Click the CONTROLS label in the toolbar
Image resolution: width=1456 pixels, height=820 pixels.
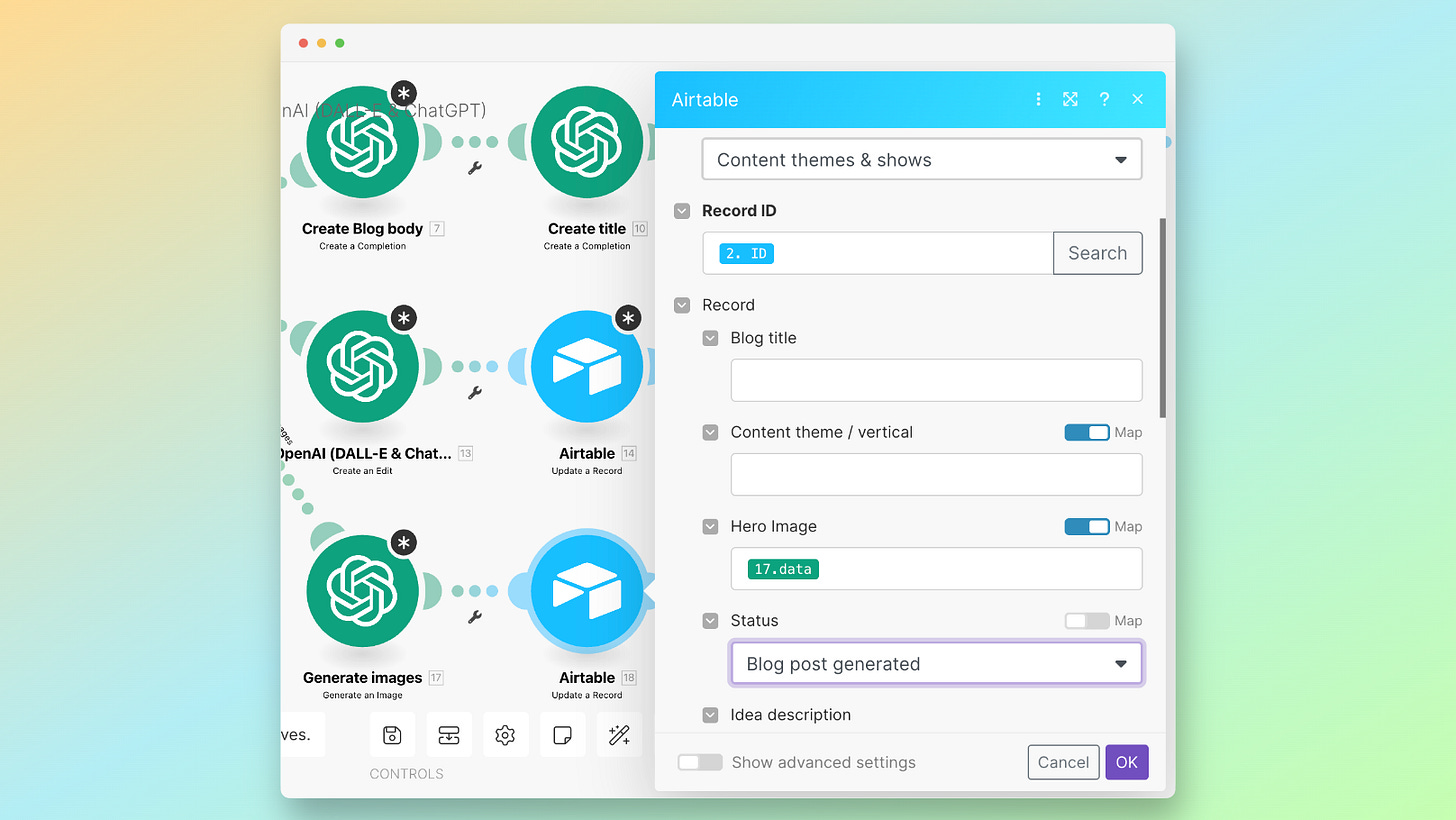point(407,774)
